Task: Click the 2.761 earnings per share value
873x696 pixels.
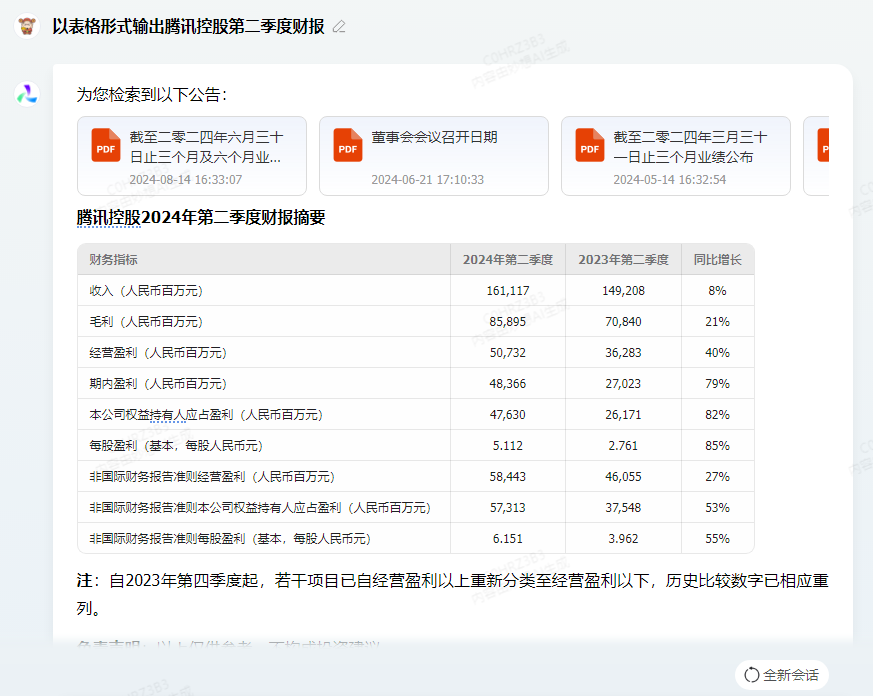Action: 623,446
